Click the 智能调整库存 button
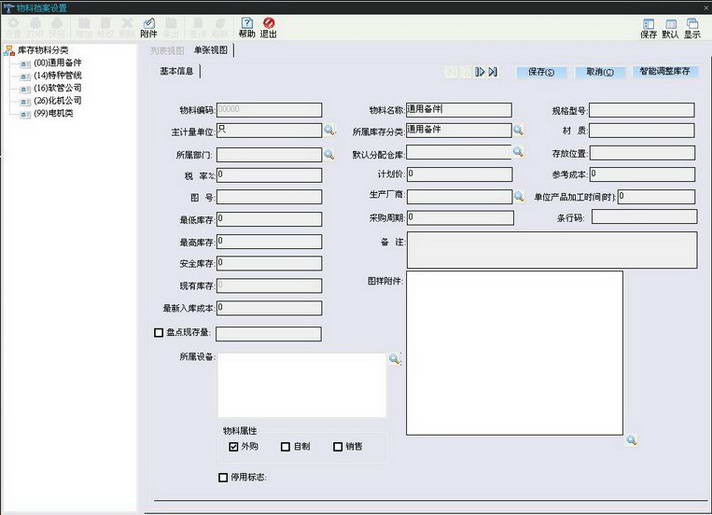This screenshot has height=515, width=712. (665, 71)
